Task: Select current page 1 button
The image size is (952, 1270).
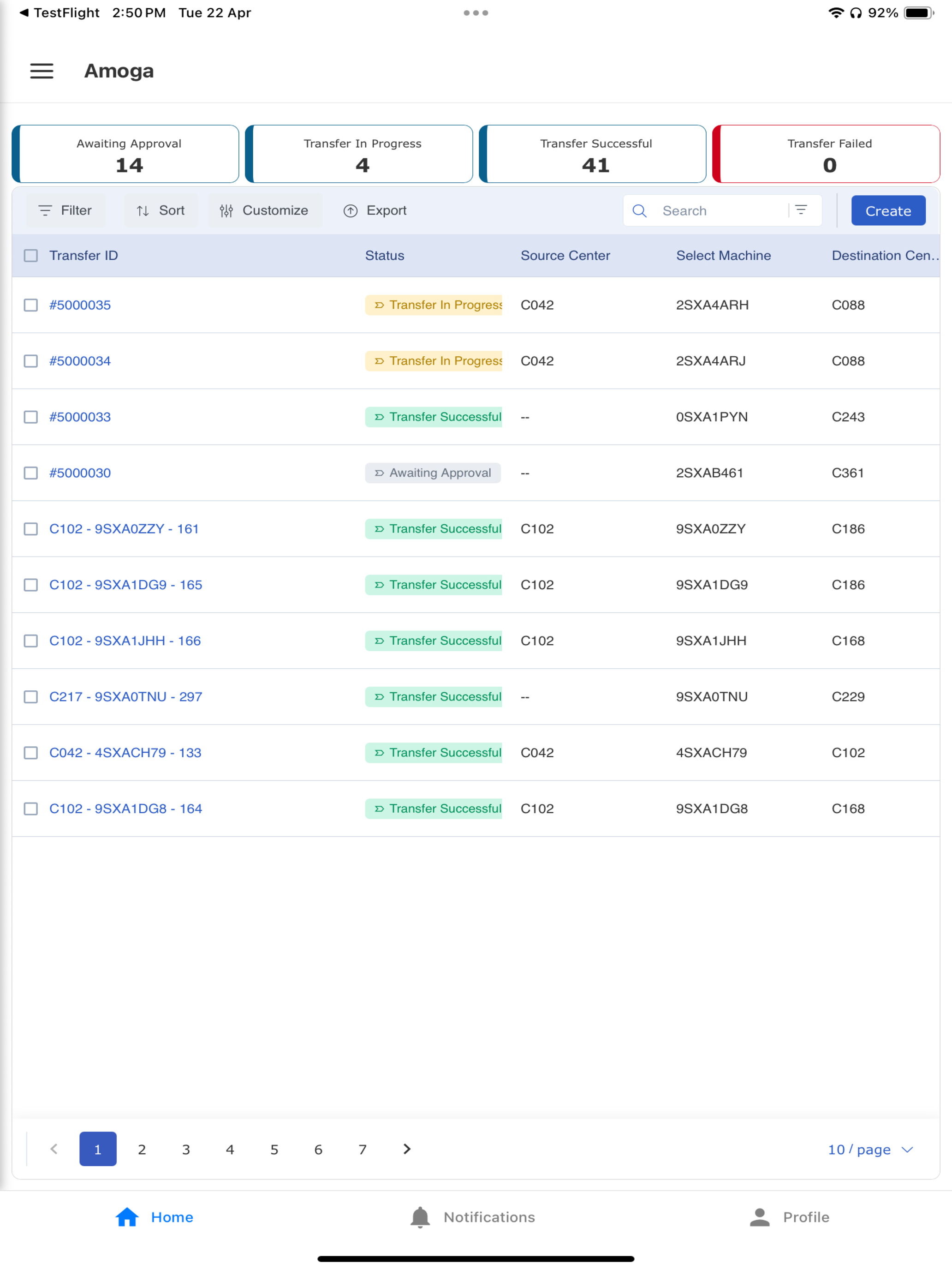Action: point(98,1149)
